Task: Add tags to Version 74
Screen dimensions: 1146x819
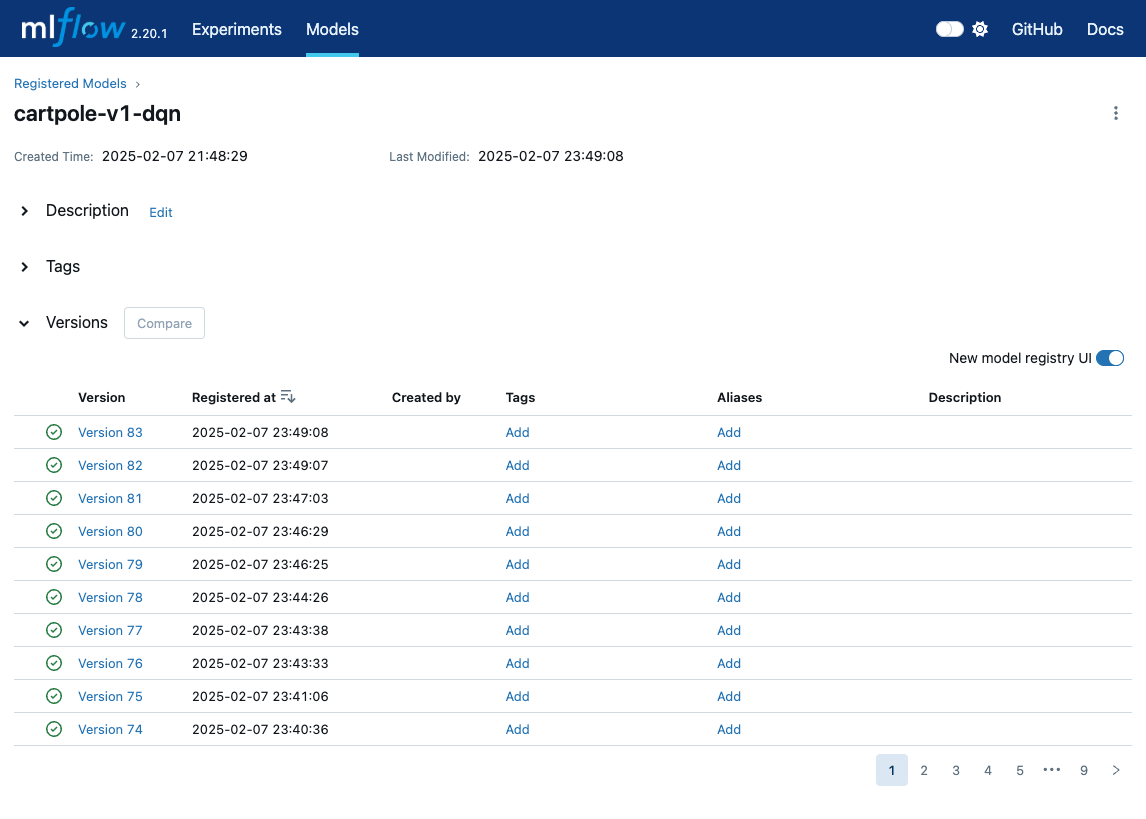Action: (517, 729)
